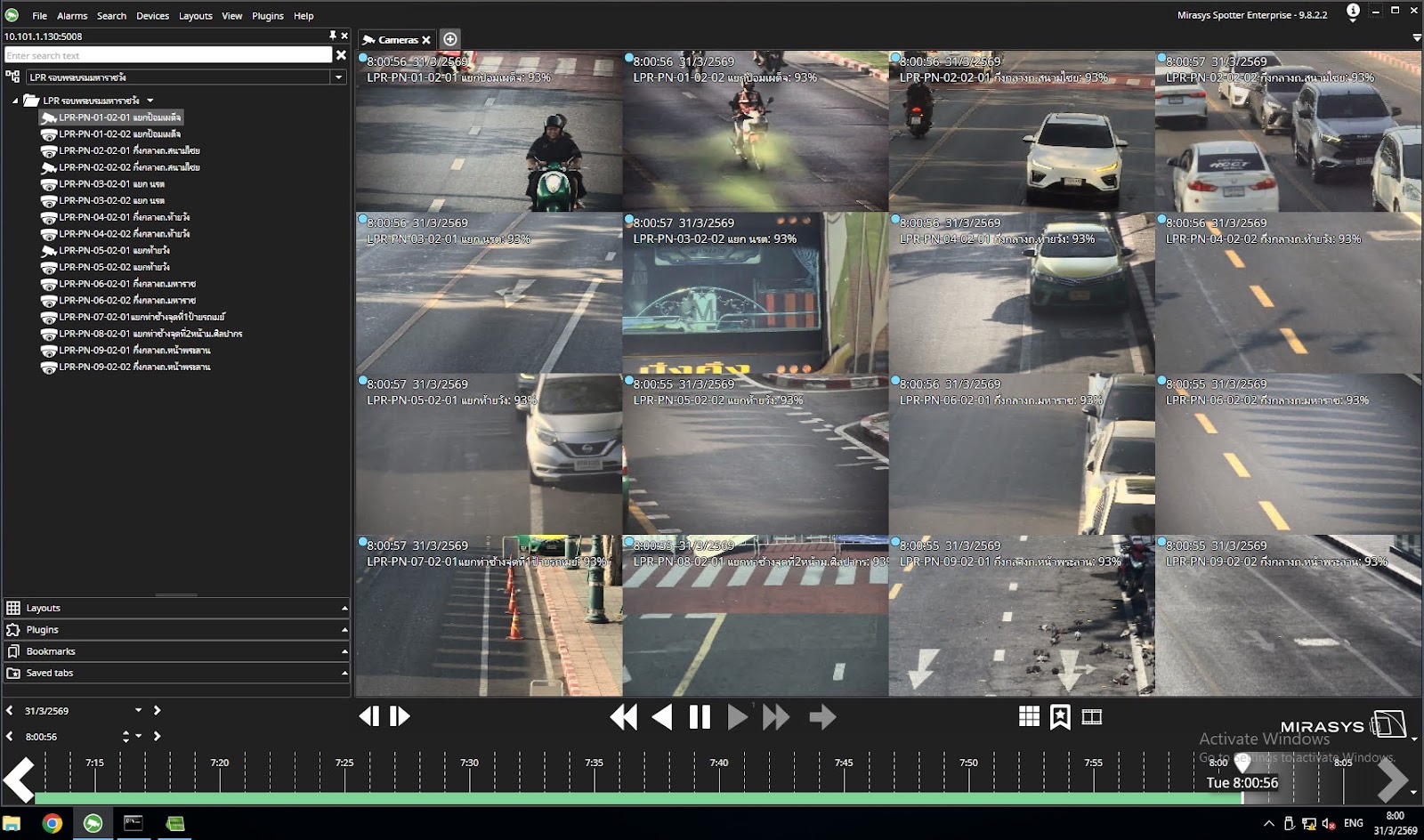Screen dimensions: 1424x840
Task: Open the grid layout selector
Action: pyautogui.click(x=1030, y=716)
